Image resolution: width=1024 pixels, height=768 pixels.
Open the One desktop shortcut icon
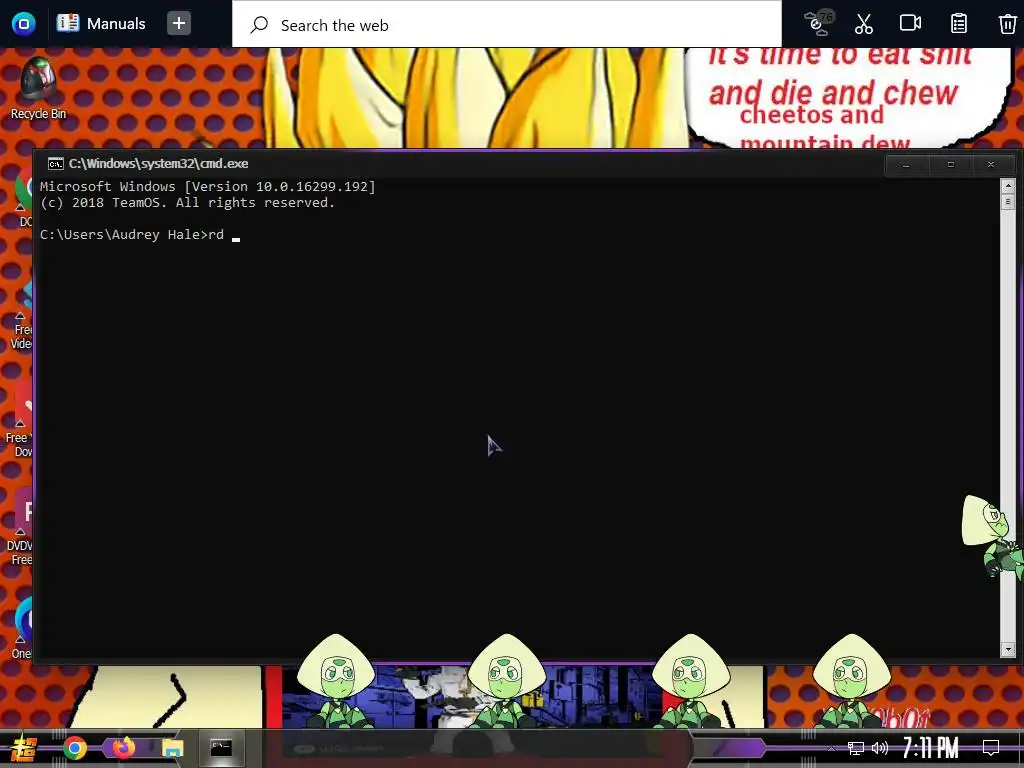tap(21, 627)
